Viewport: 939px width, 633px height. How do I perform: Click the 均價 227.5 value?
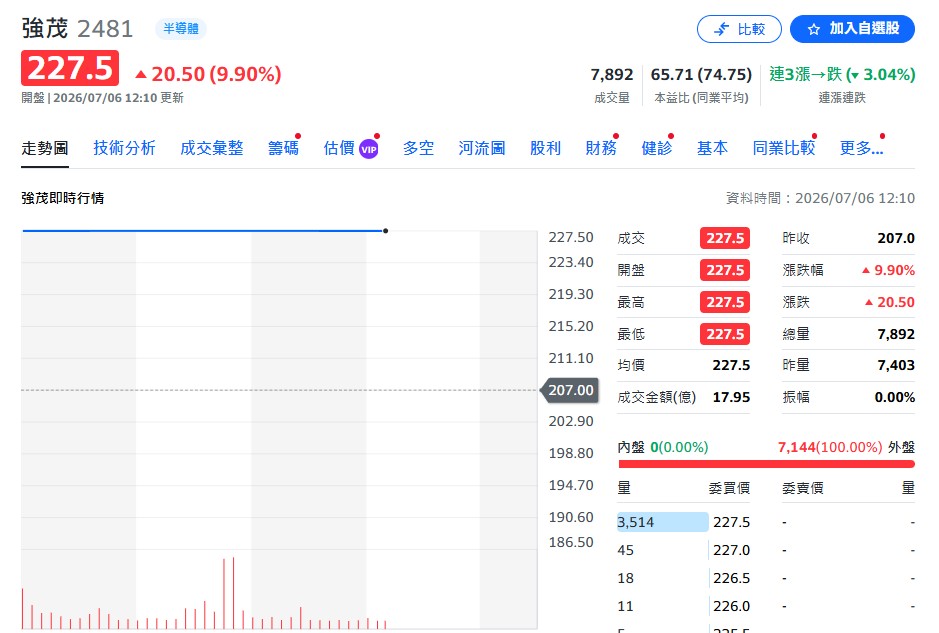coord(731,365)
